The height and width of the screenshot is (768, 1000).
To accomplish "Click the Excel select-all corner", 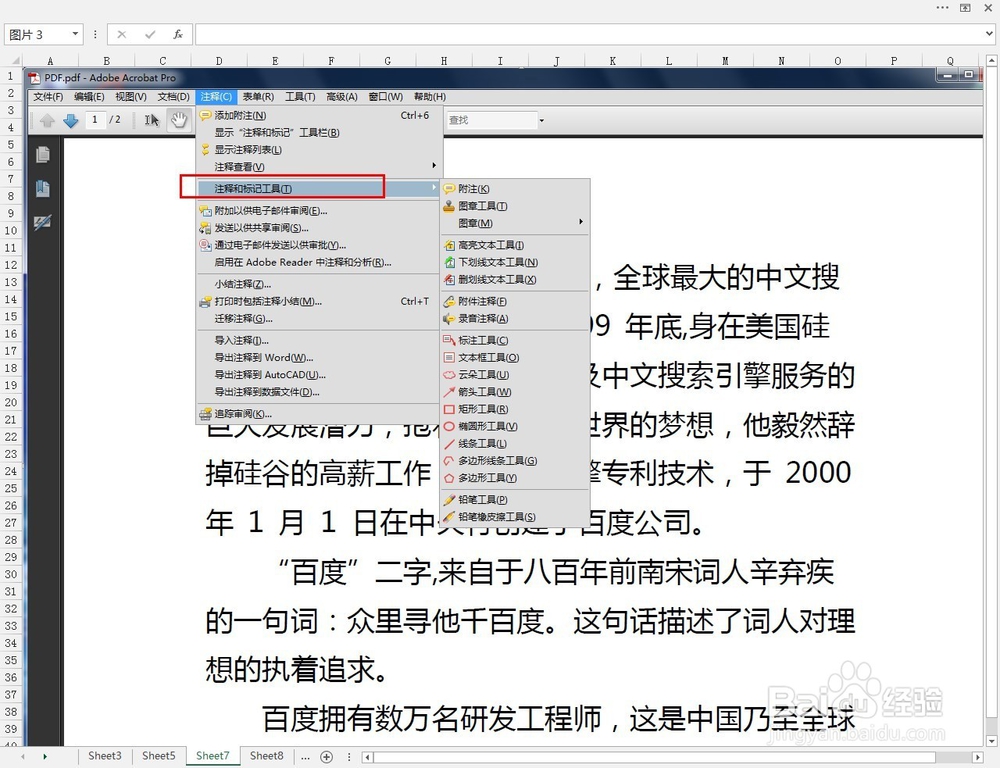I will (x=11, y=61).
